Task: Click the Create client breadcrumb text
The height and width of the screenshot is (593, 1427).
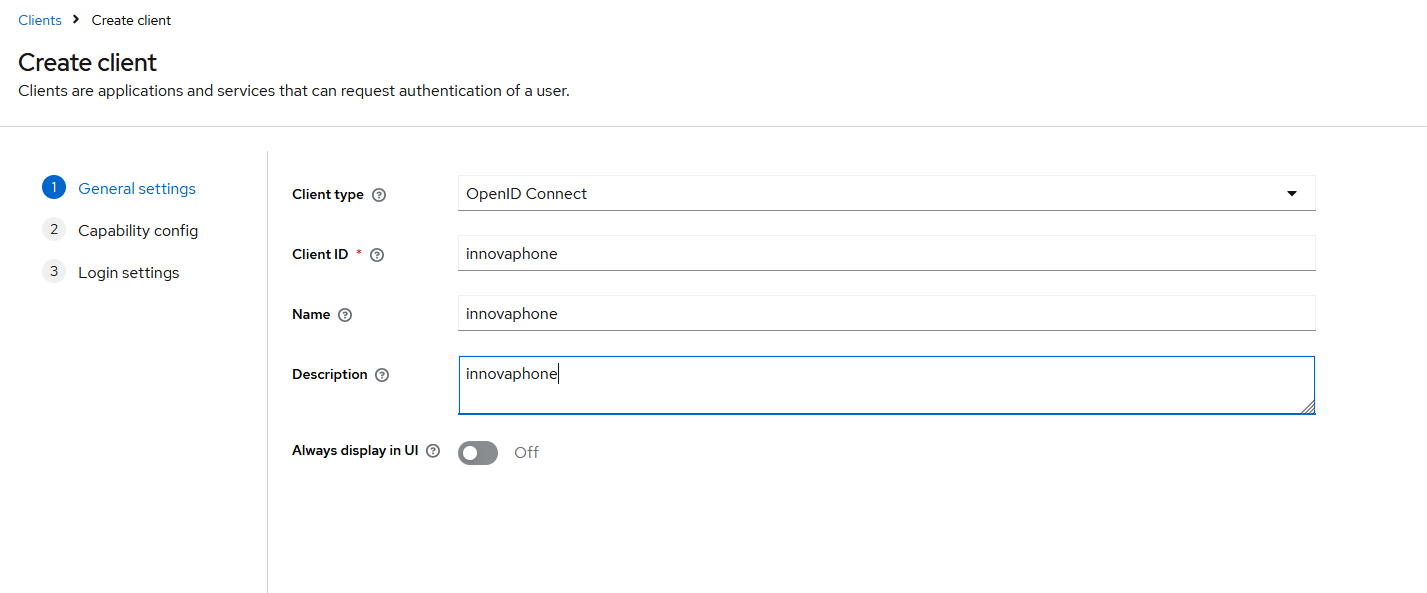Action: point(131,20)
